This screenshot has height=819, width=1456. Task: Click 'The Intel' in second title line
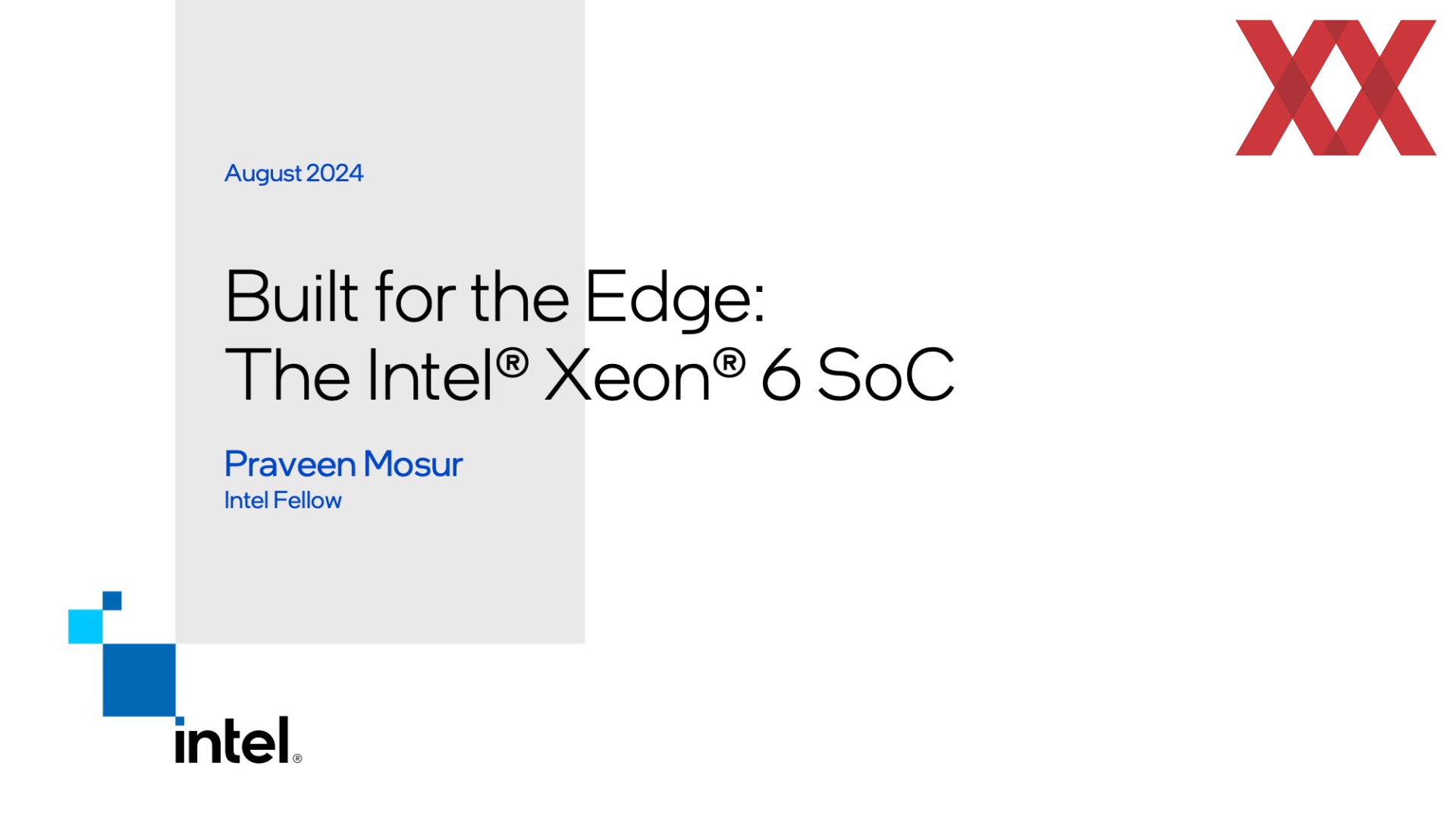(360, 374)
